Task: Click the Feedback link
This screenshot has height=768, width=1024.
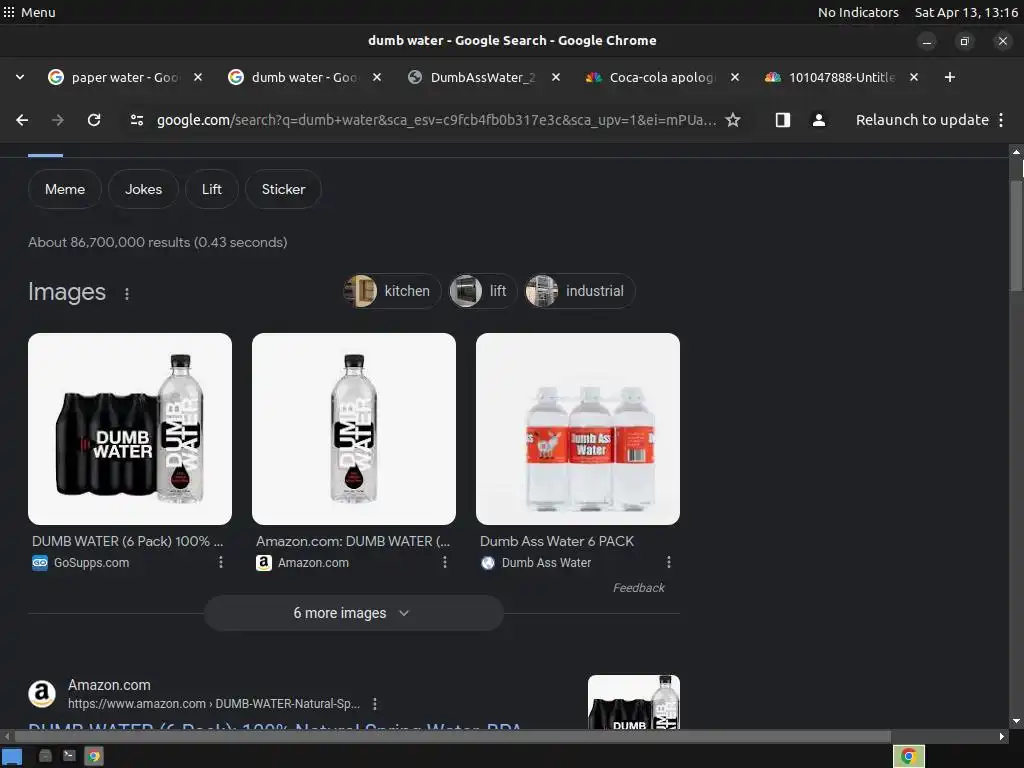Action: [638, 588]
